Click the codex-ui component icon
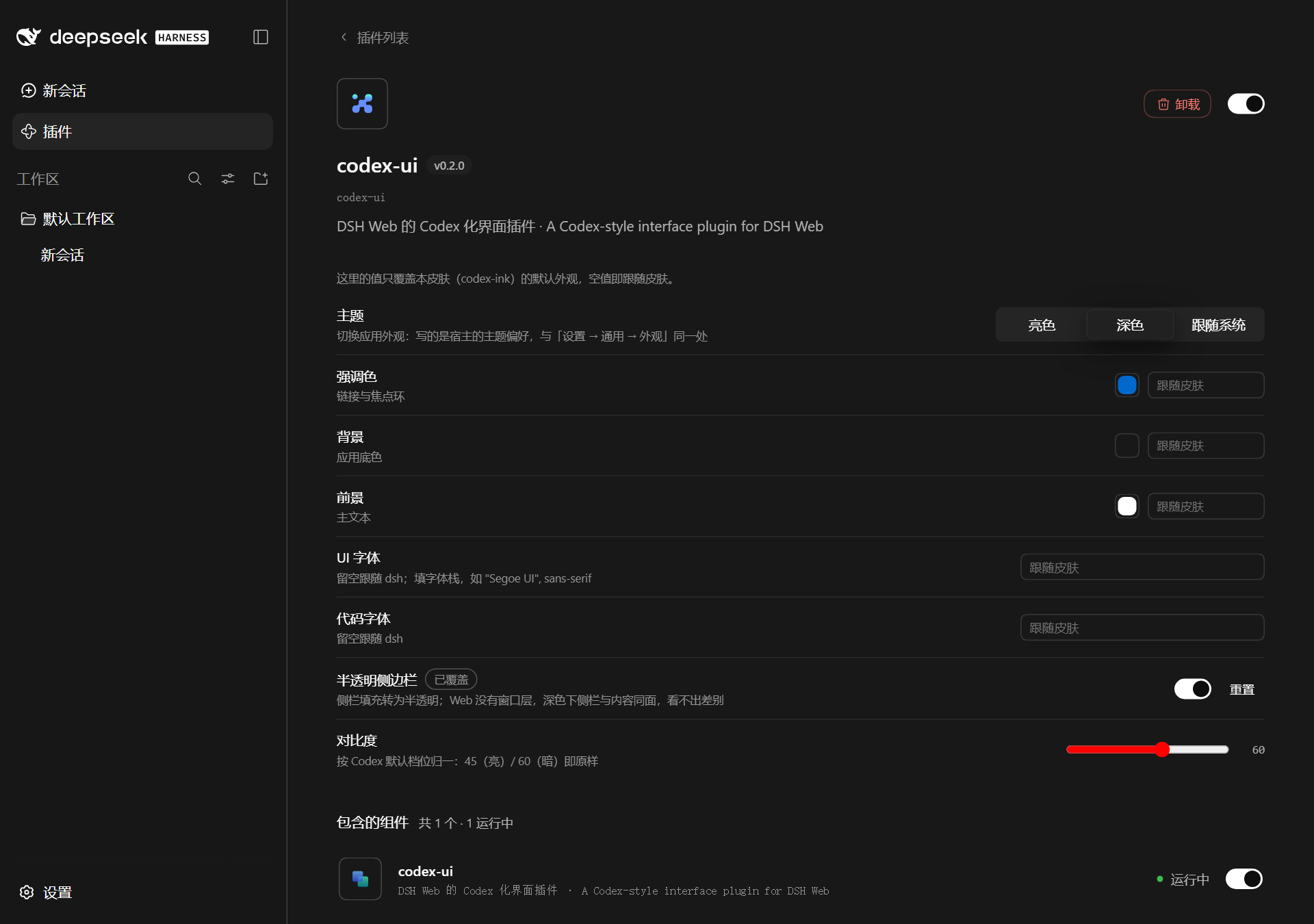The height and width of the screenshot is (924, 1314). [x=360, y=879]
